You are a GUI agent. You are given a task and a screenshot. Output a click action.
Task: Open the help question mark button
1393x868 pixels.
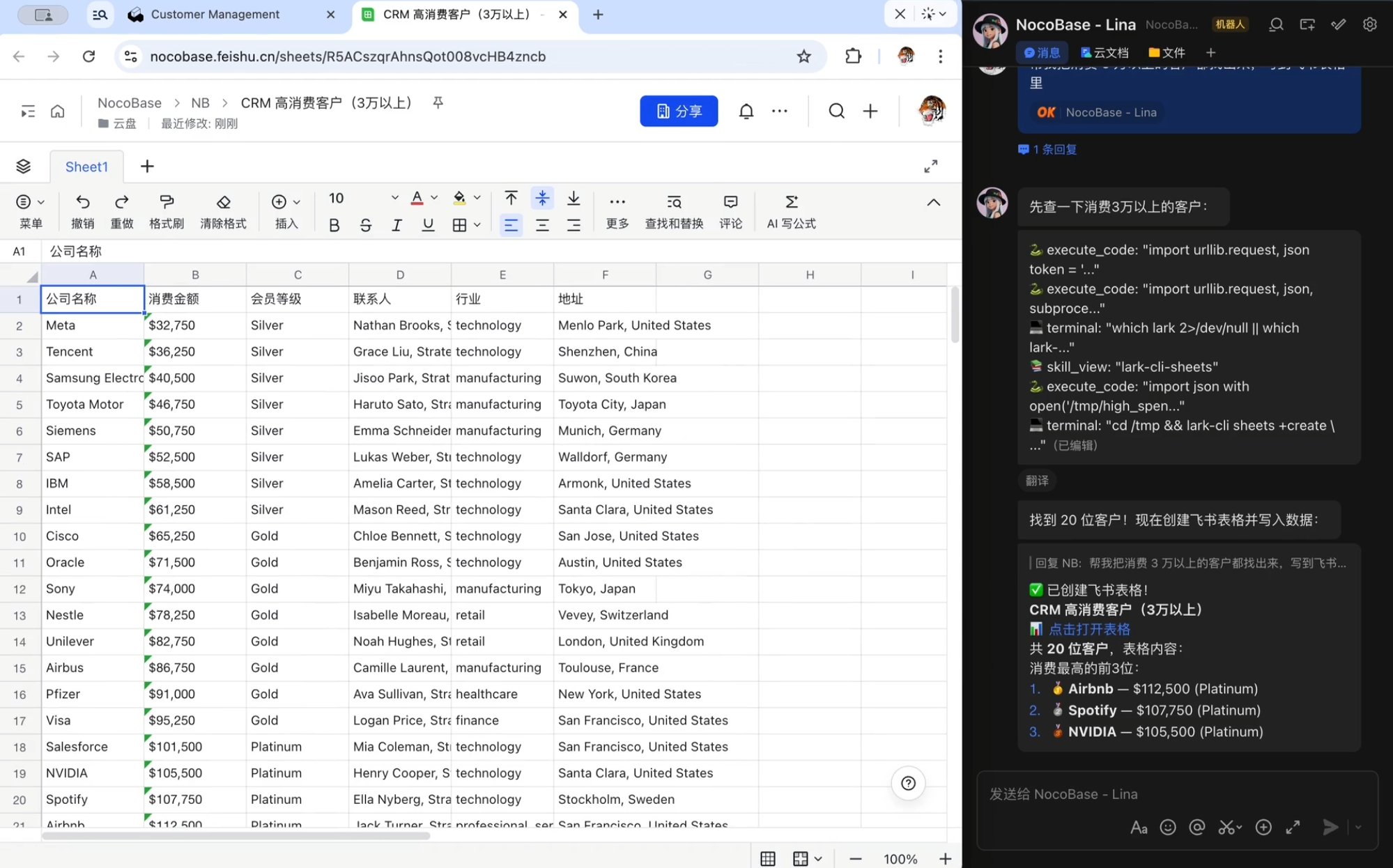pos(908,783)
